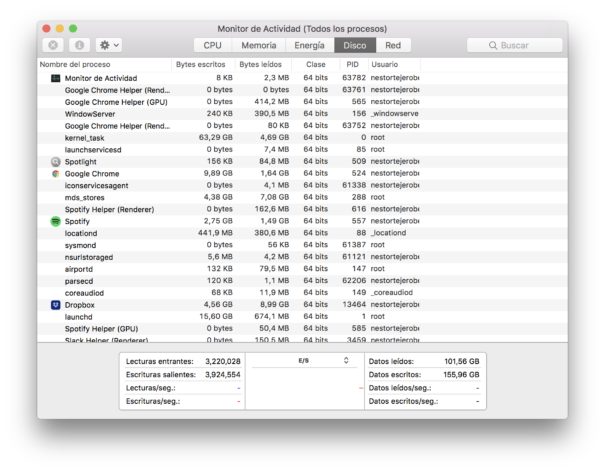The height and width of the screenshot is (472, 605).
Task: Switch to the CPU tab
Action: click(212, 45)
